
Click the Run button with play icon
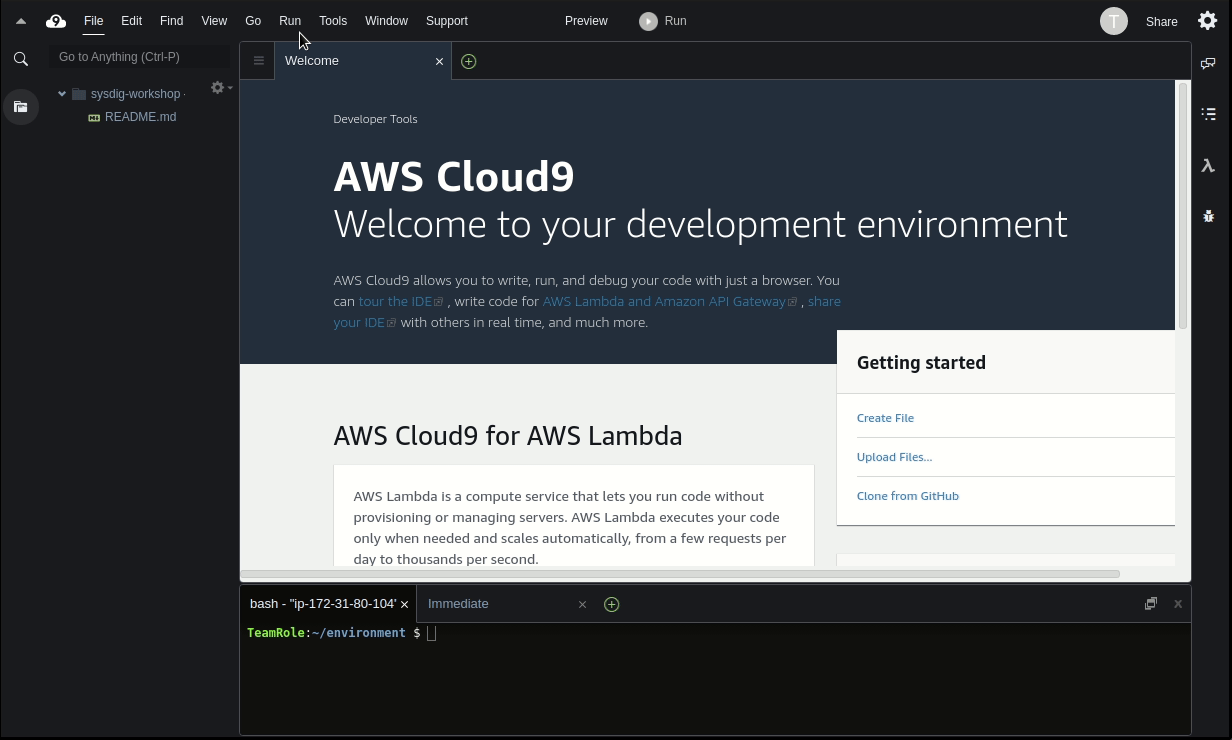[x=663, y=21]
